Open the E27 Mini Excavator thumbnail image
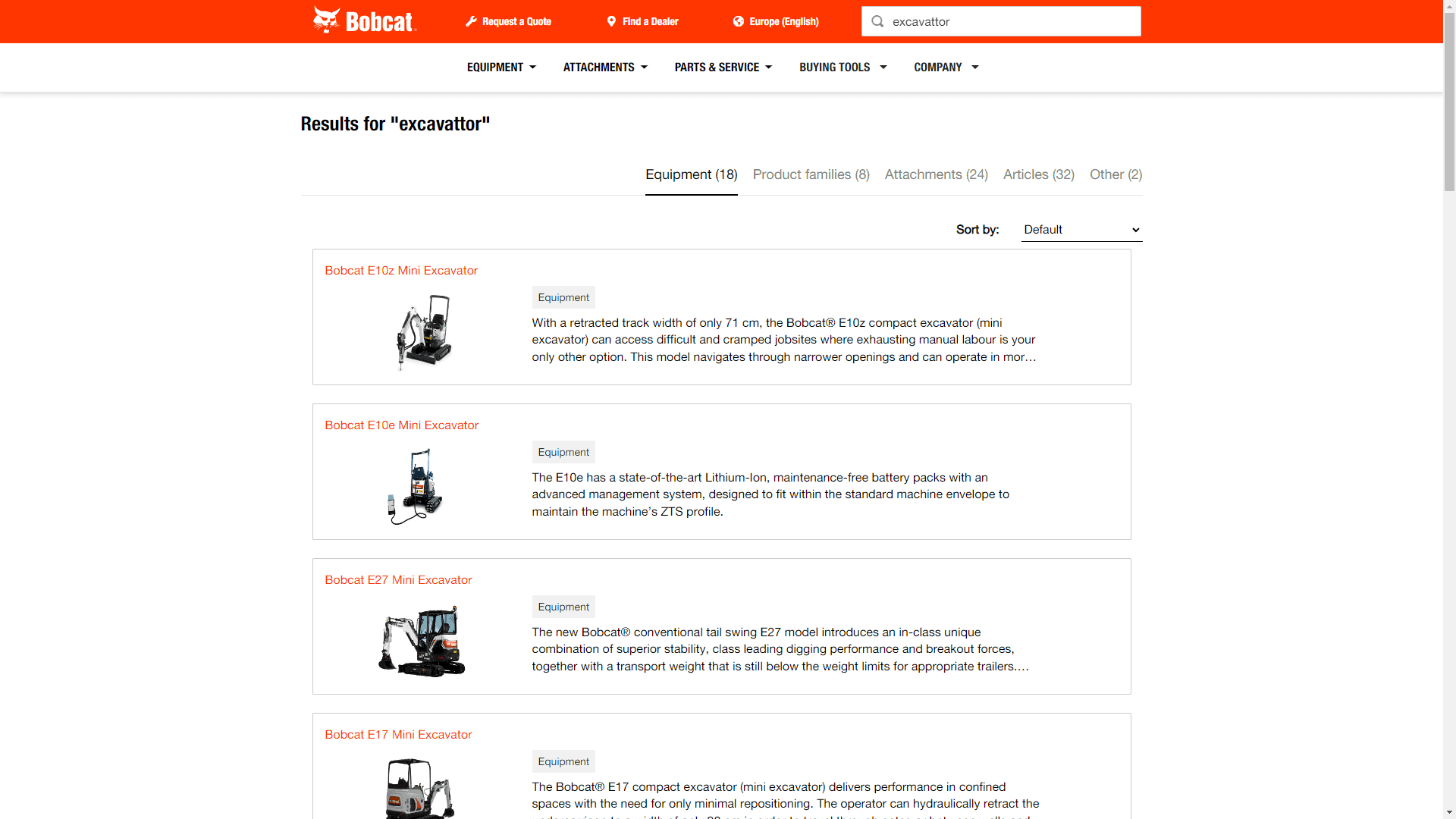Viewport: 1456px width, 819px height. click(x=422, y=641)
